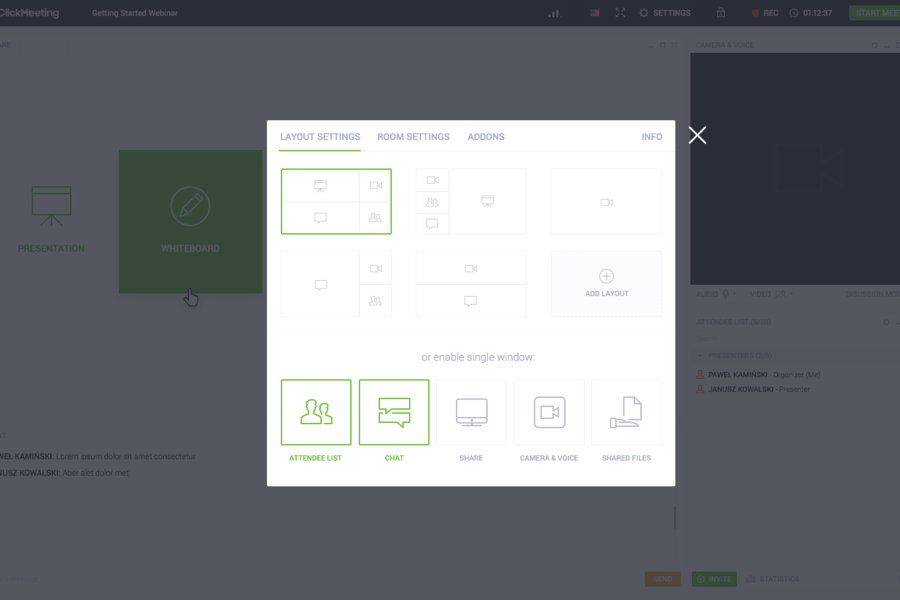Enable the Attendee List single window
This screenshot has width=900, height=600.
(x=316, y=412)
